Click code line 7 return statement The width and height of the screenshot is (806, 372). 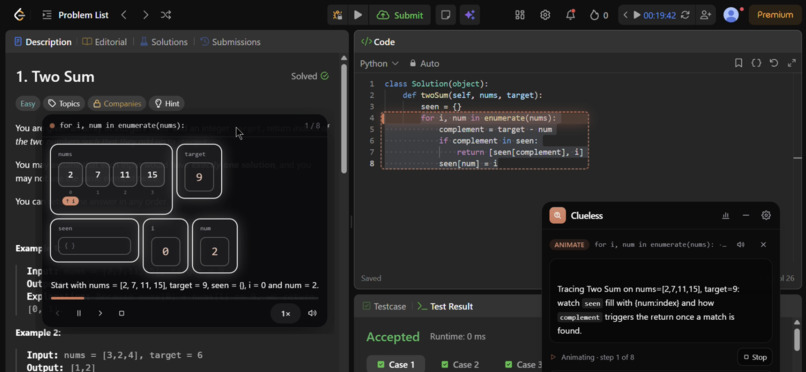click(x=520, y=152)
